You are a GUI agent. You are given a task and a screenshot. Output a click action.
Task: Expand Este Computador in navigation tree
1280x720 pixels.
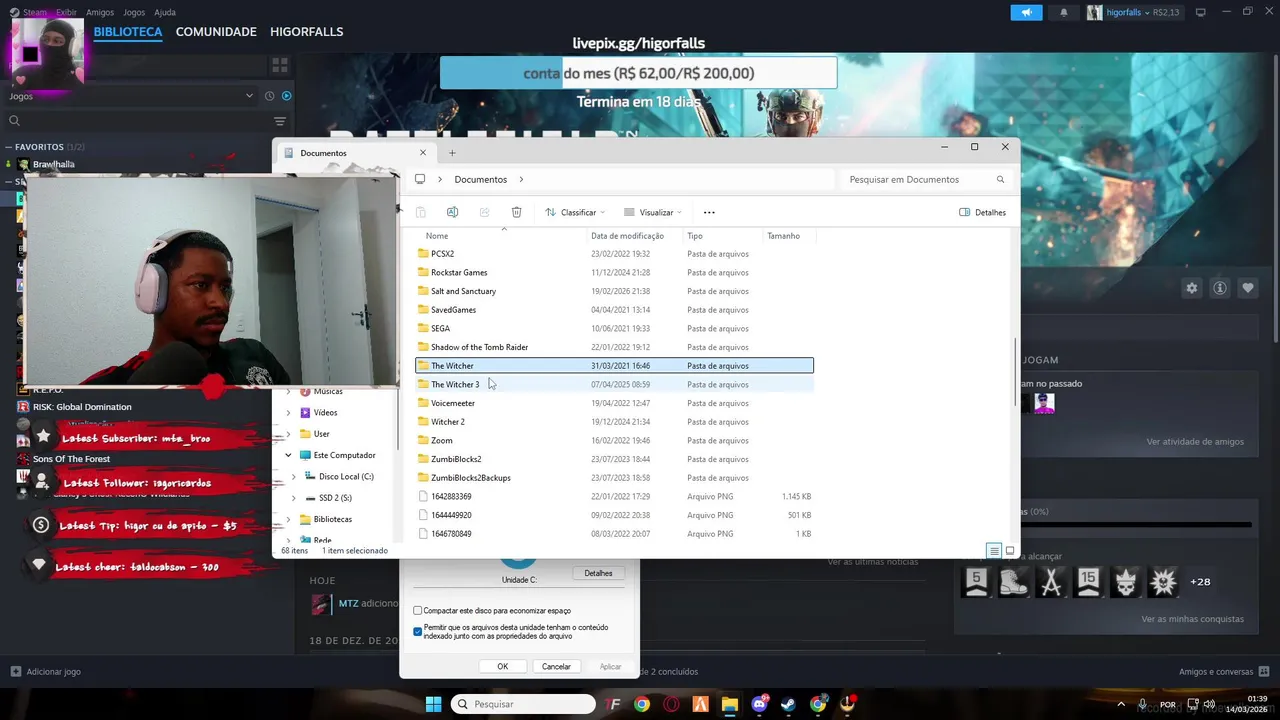point(289,455)
